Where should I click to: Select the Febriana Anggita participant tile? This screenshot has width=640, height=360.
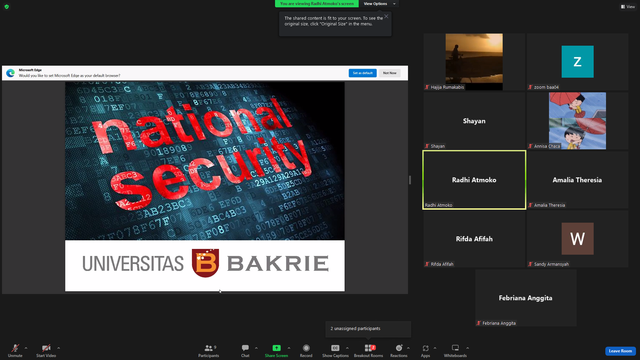tap(526, 298)
